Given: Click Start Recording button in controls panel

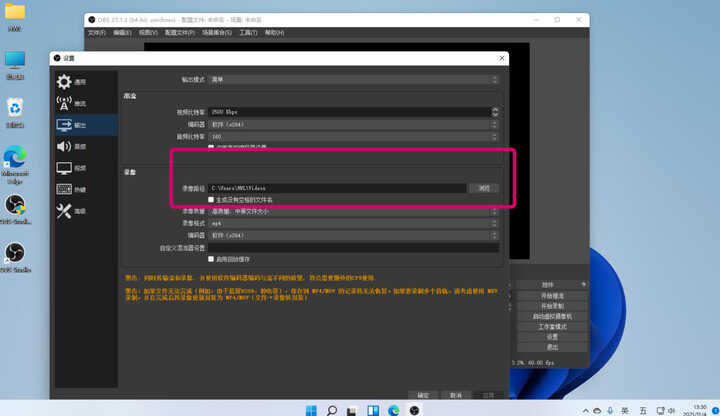Looking at the screenshot, I should pos(552,306).
